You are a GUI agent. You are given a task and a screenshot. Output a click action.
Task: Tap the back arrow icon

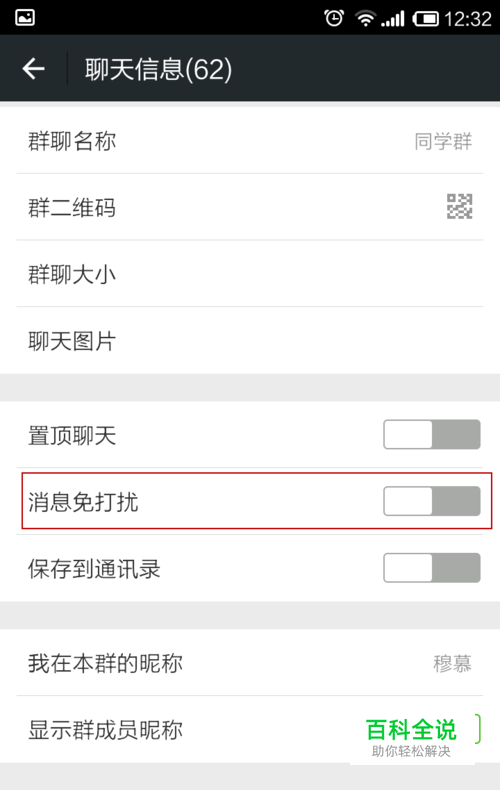33,69
